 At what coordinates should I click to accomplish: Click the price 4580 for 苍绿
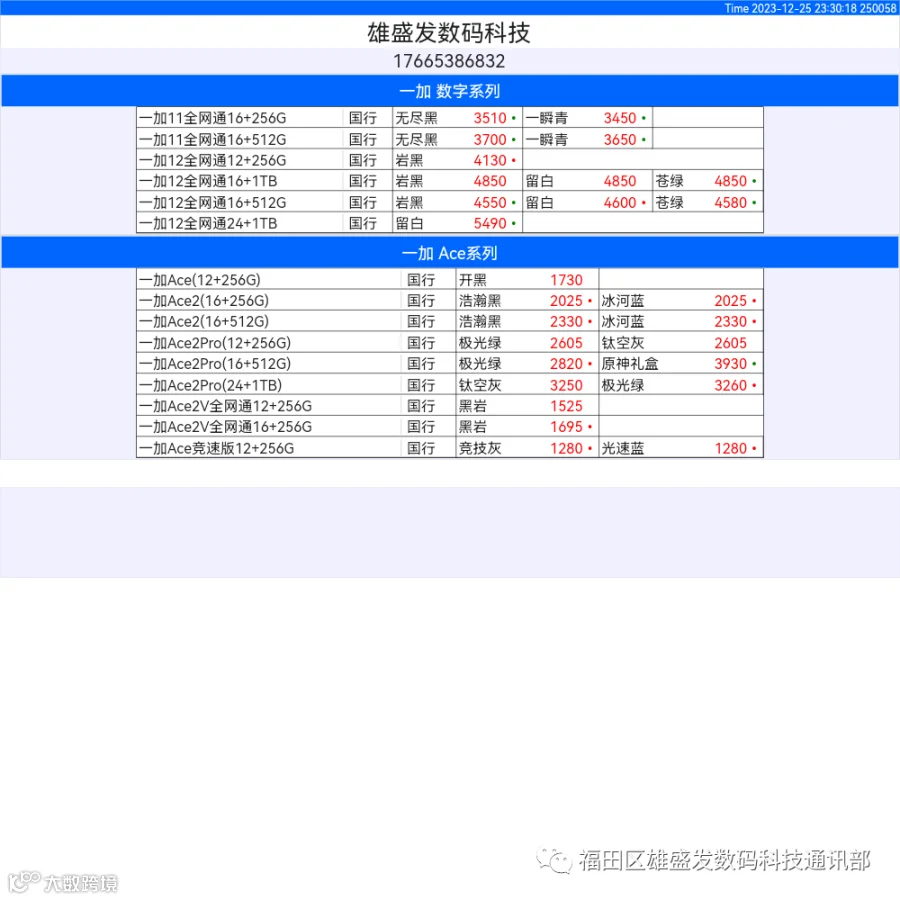point(731,203)
